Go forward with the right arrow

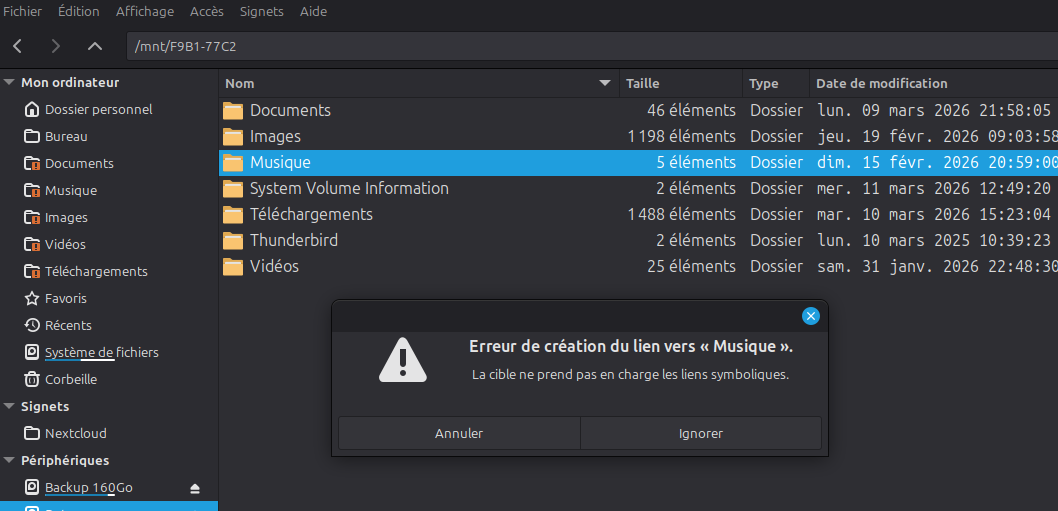tap(56, 46)
